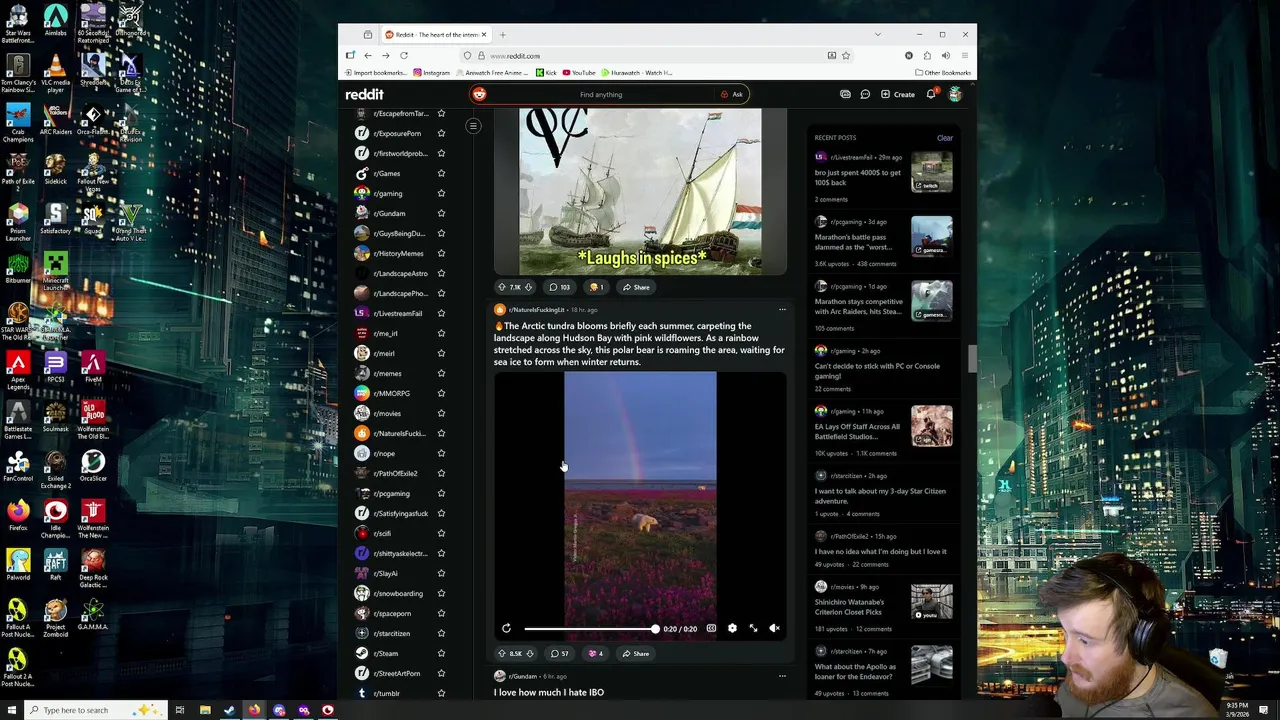Open r/PathOfExile2 in the sidebar

click(395, 473)
